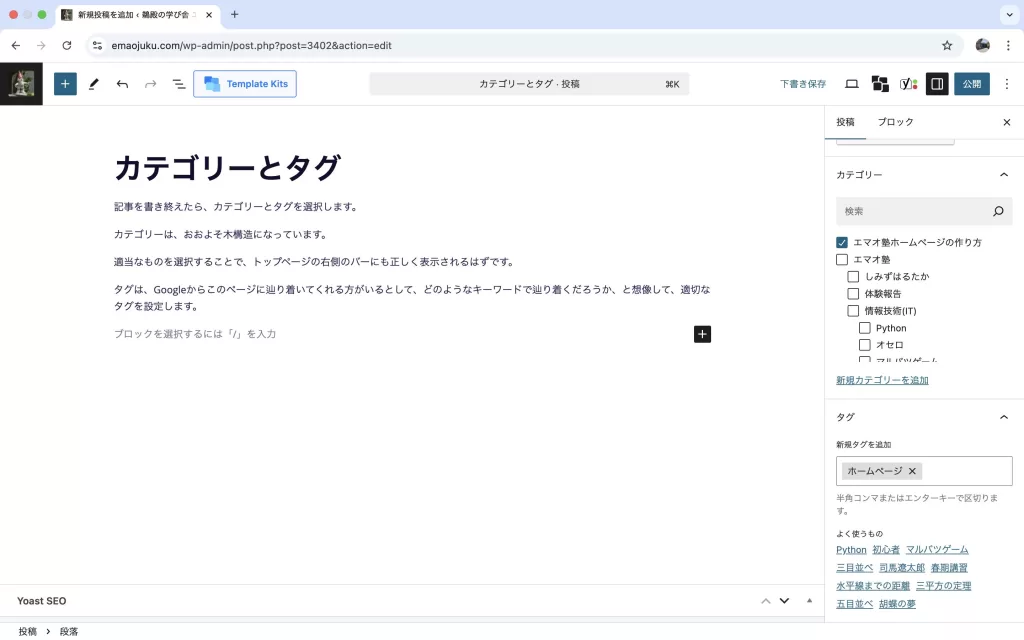Open a new browser tab

coord(234,14)
